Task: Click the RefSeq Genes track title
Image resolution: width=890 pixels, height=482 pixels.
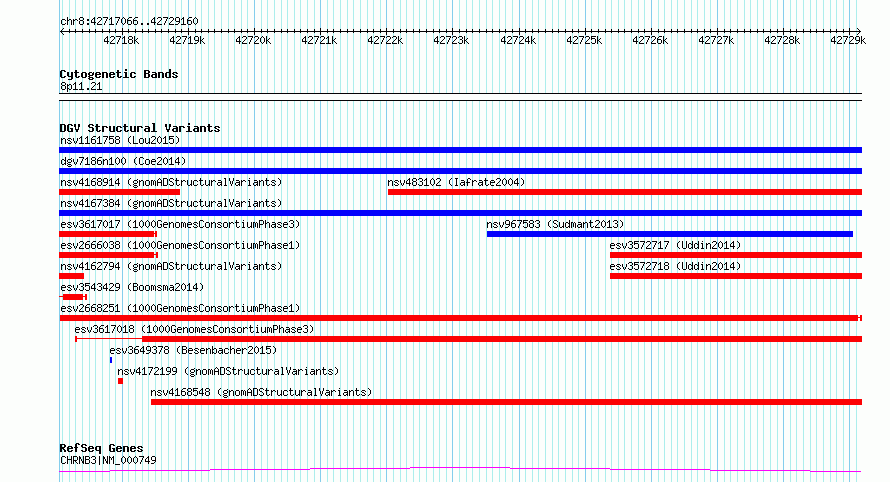Action: [x=101, y=449]
